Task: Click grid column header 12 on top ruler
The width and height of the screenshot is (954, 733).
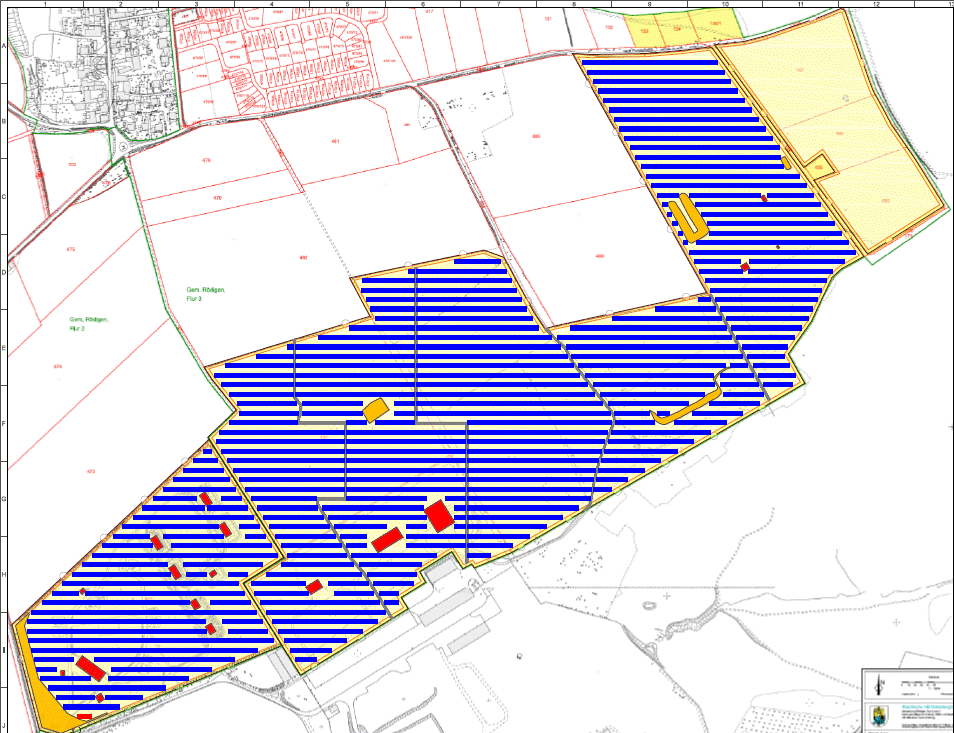Action: [875, 5]
